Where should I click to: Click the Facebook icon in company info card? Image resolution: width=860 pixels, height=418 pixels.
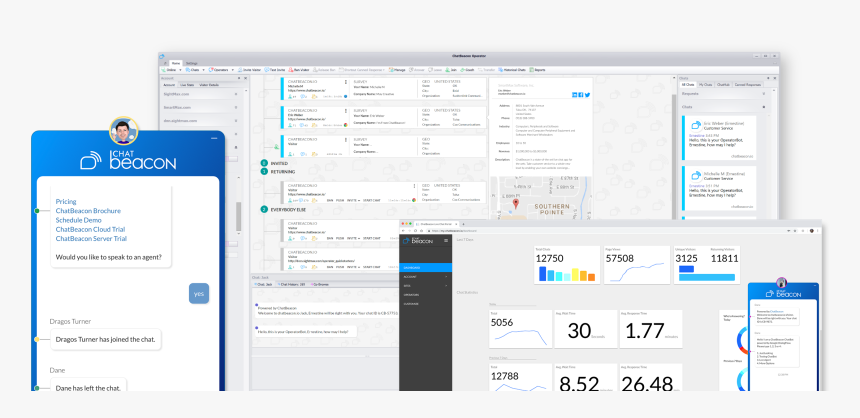point(581,95)
